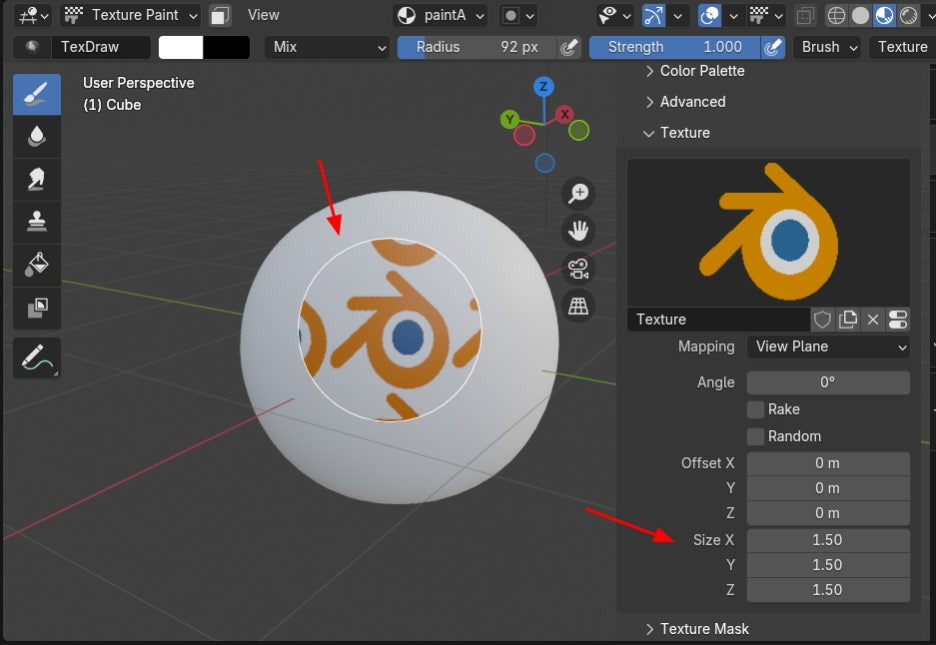This screenshot has height=645, width=936.
Task: Click the Radius slider
Action: click(x=477, y=47)
